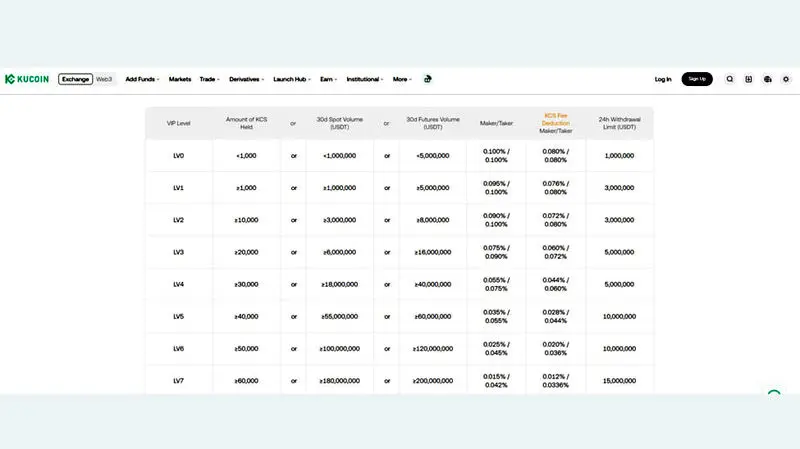Click the green gift icon after More

coord(427,79)
